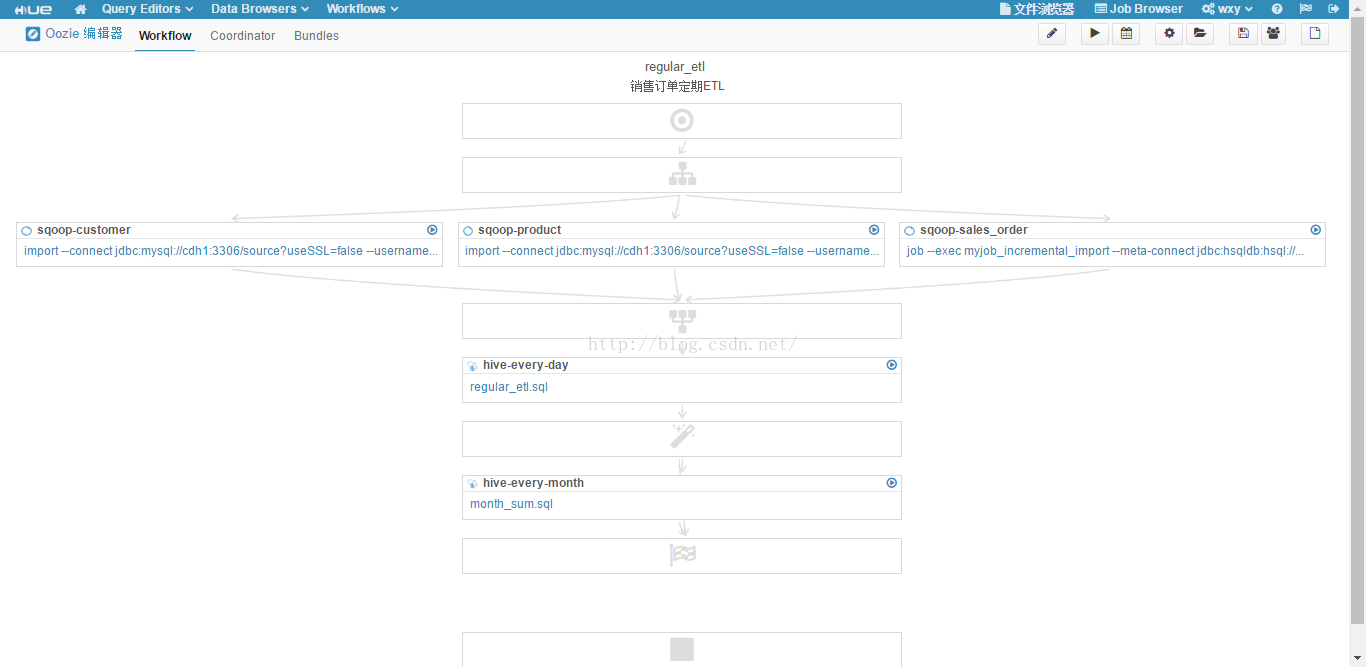Open workflow settings gear button
Image resolution: width=1366 pixels, height=667 pixels.
tap(1169, 34)
